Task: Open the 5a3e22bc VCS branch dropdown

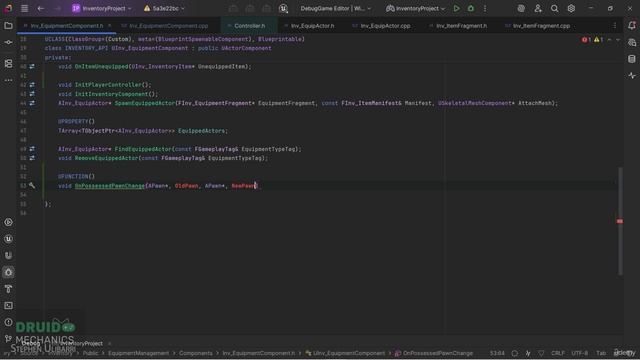Action: [x=164, y=8]
